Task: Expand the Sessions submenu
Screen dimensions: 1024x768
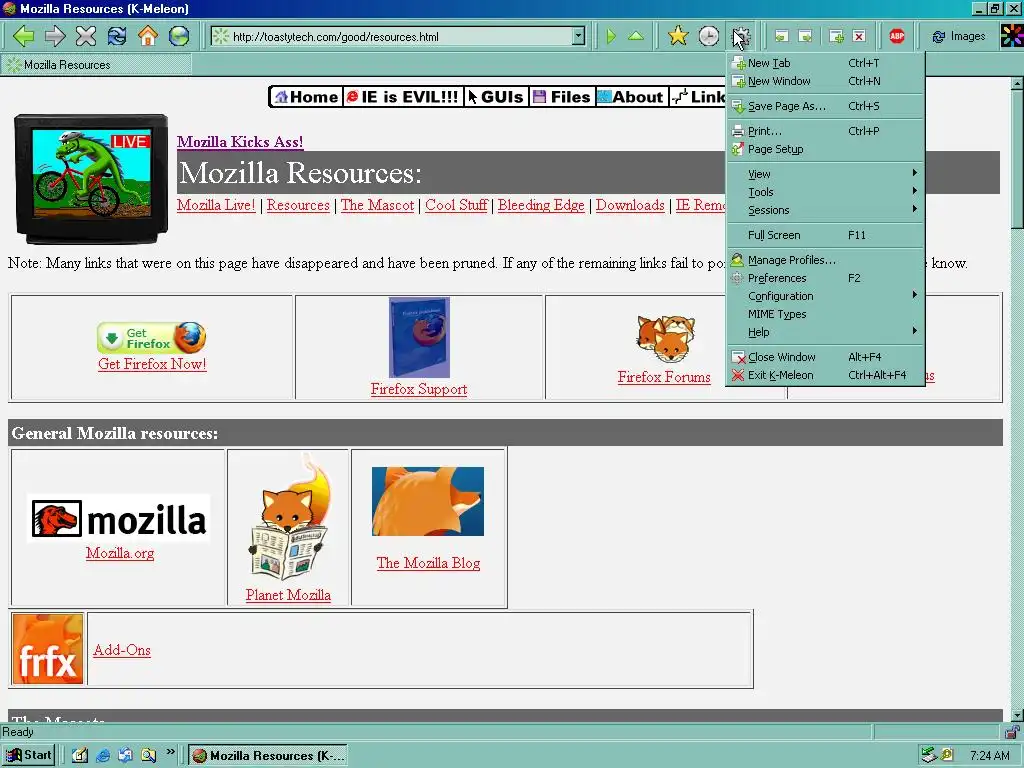Action: 825,210
